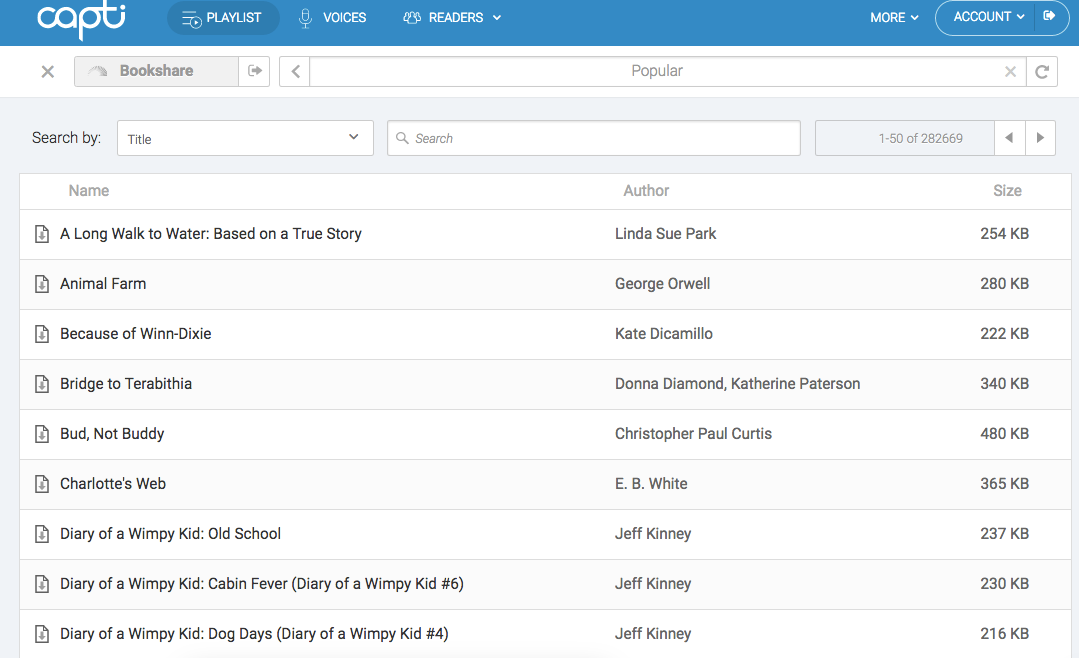
Task: Go to next page of results
Action: [x=1040, y=138]
